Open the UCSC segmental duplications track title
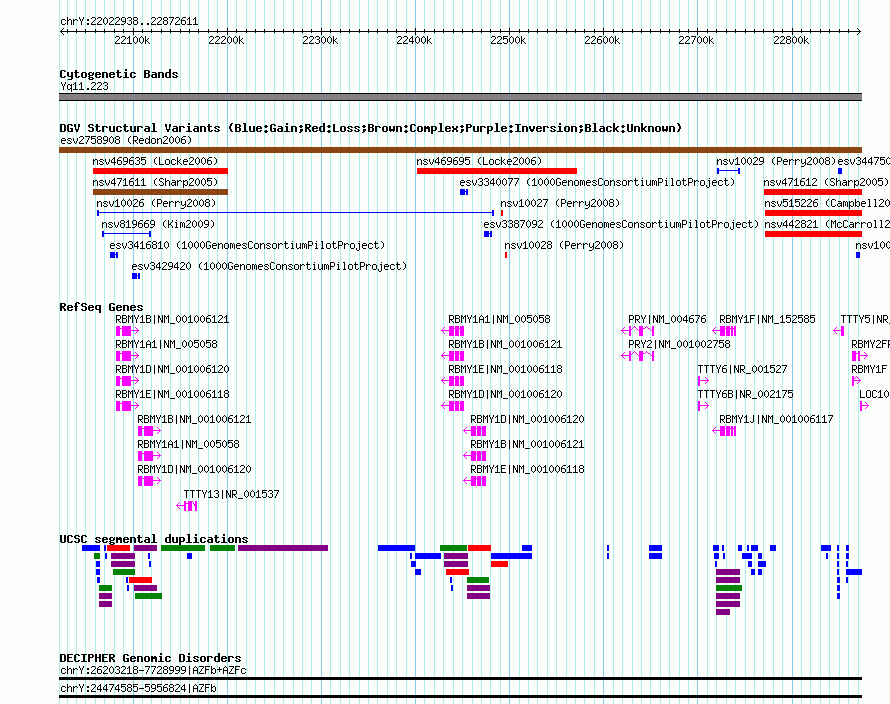The height and width of the screenshot is (704, 890). click(154, 539)
